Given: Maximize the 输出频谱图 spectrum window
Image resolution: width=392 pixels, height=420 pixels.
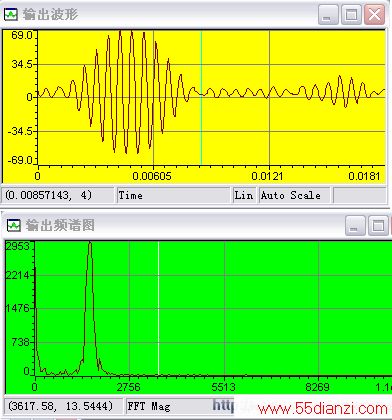Looking at the screenshot, I should 378,226.
